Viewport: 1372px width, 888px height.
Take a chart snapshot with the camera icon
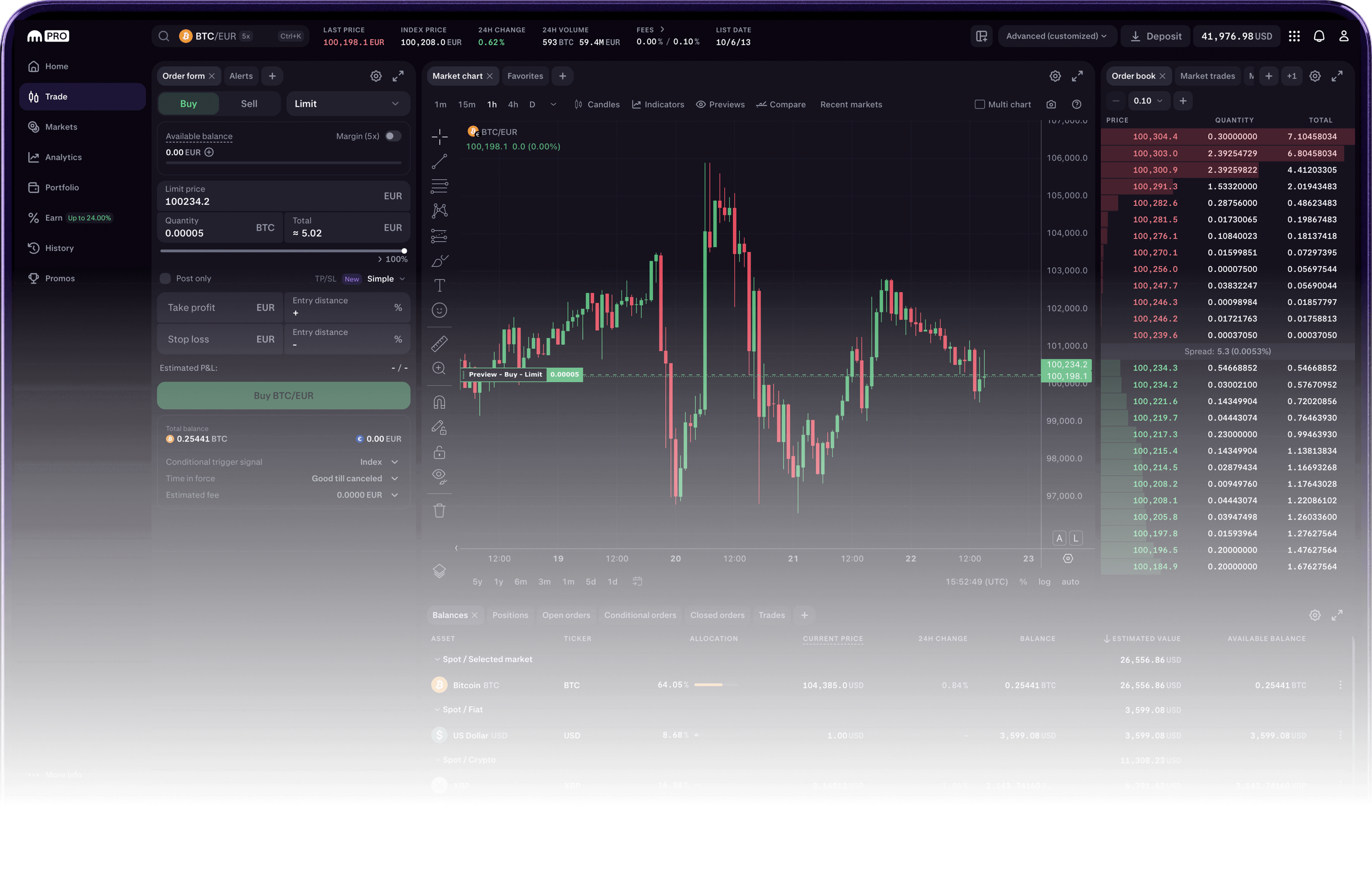point(1051,104)
